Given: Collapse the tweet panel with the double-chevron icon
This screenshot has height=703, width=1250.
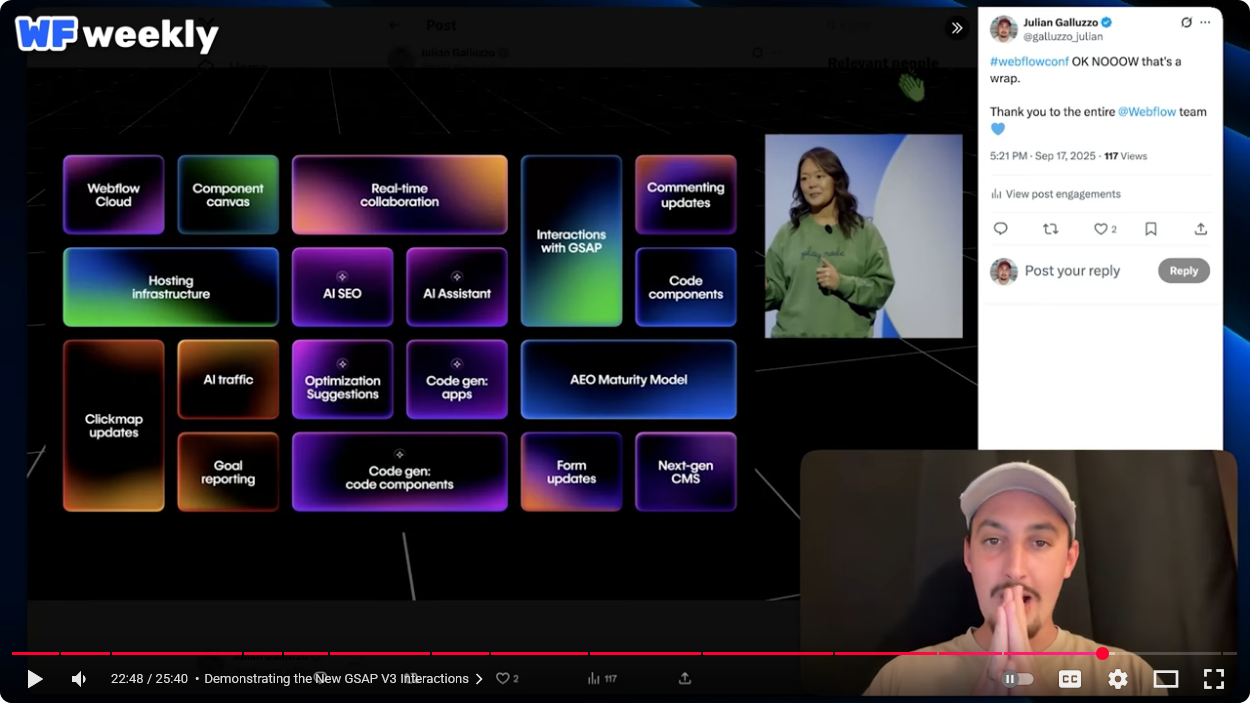Looking at the screenshot, I should pyautogui.click(x=957, y=28).
